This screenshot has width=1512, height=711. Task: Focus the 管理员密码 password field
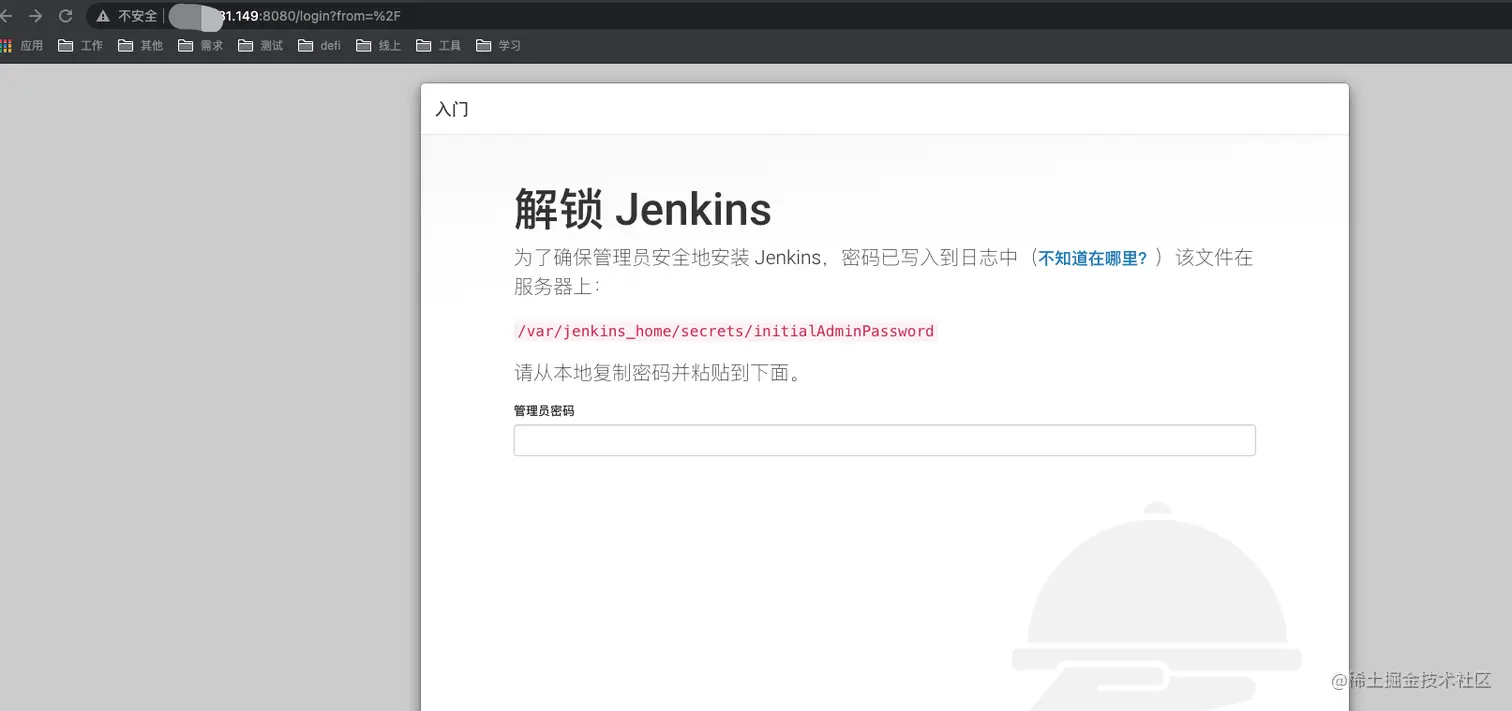(x=884, y=440)
